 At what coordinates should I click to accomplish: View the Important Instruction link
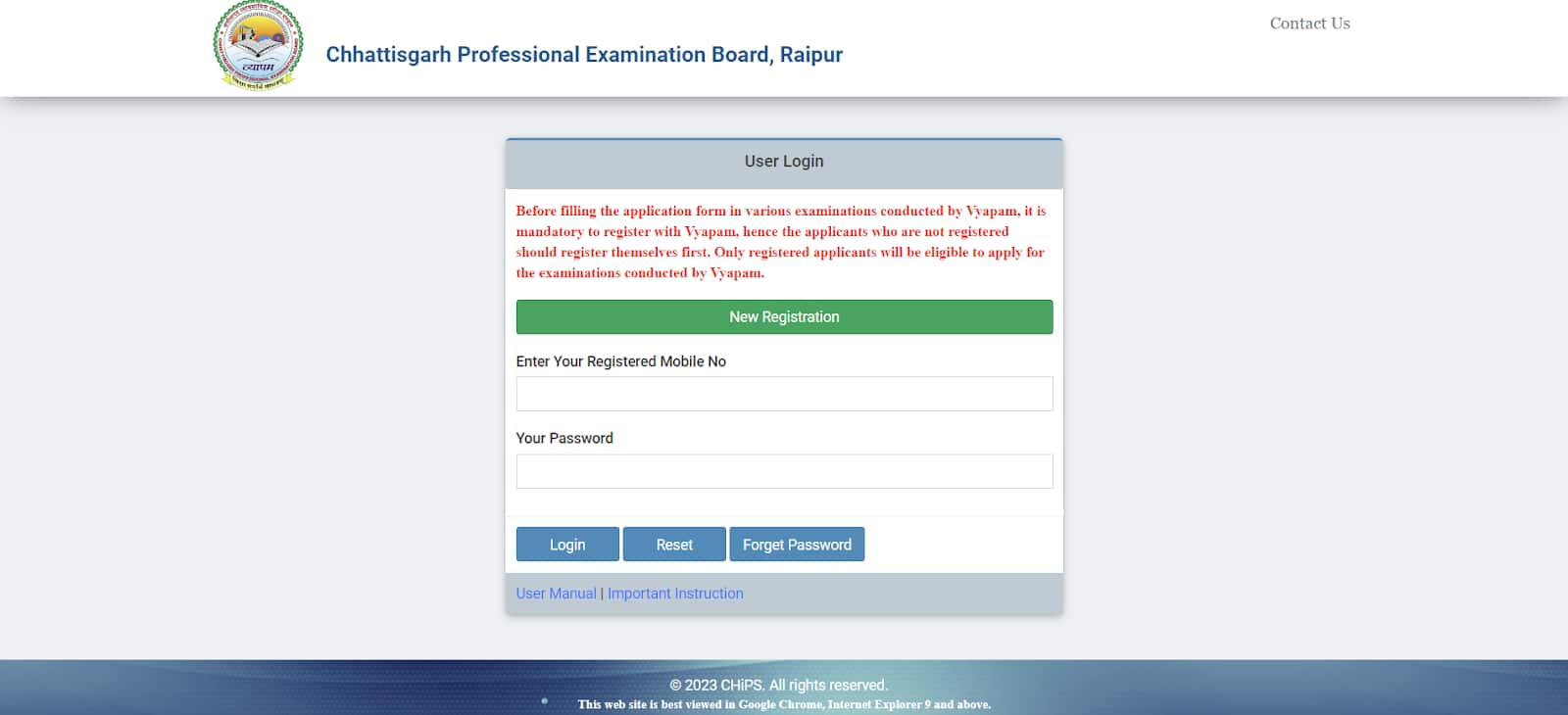pos(675,594)
